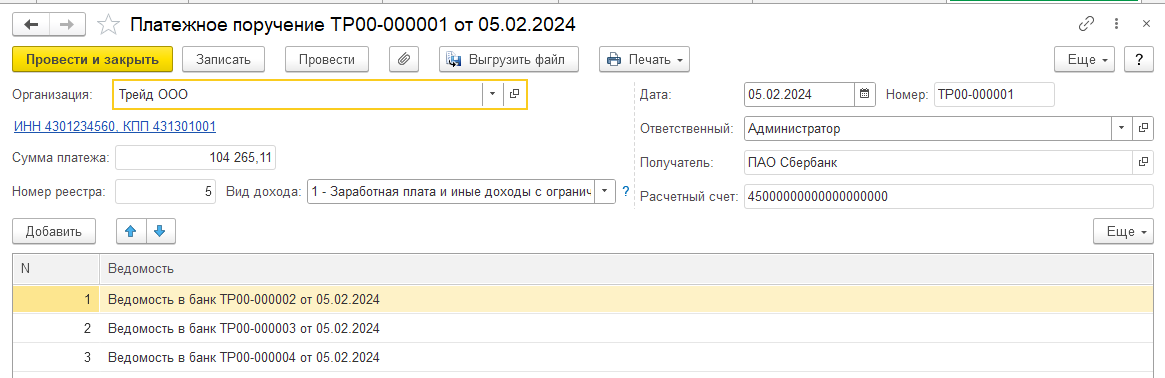
Task: Click the Организация field with Трейд ООО
Action: [298, 94]
